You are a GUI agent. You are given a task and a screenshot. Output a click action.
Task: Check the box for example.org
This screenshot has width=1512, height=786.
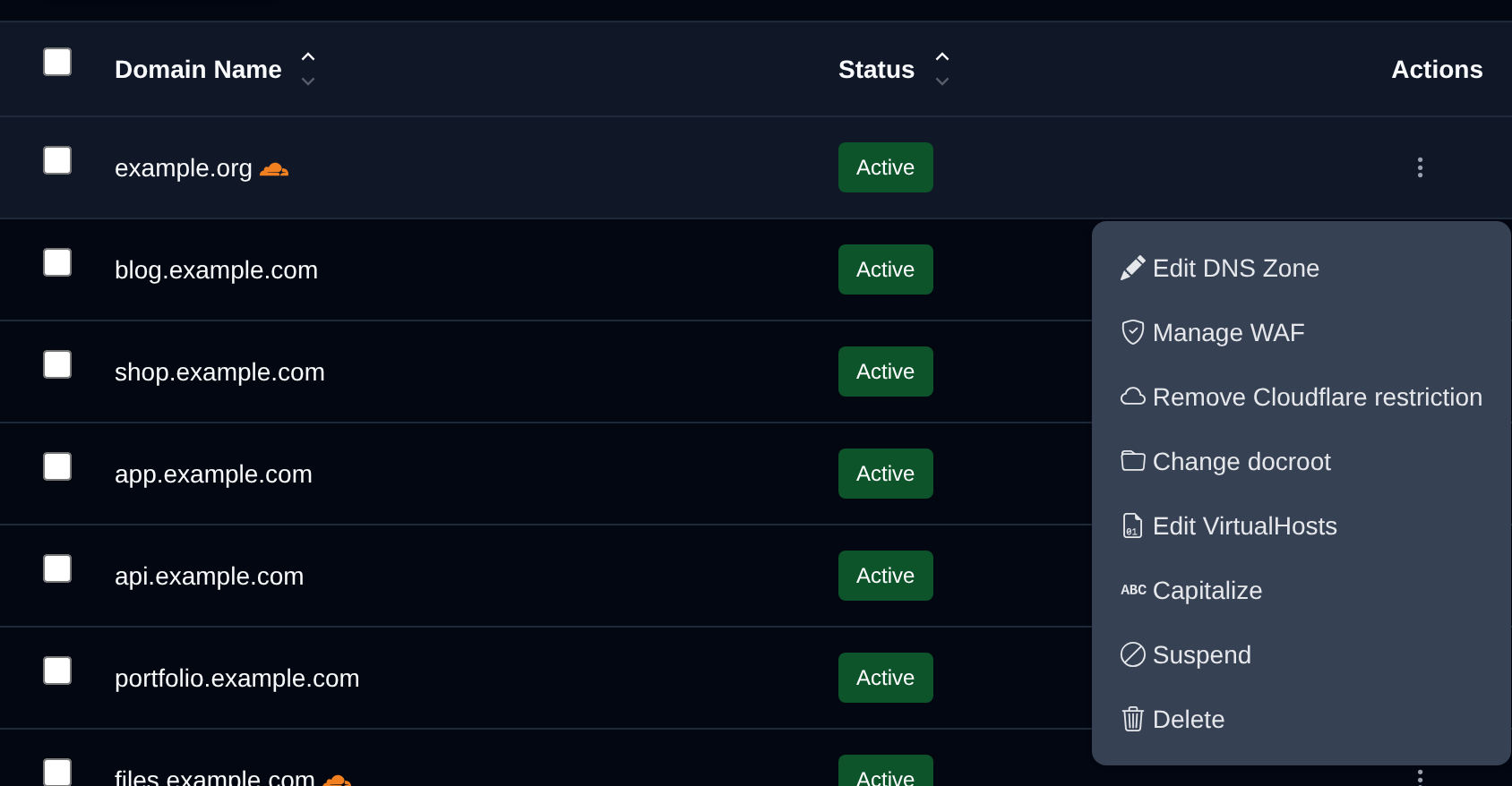click(57, 160)
